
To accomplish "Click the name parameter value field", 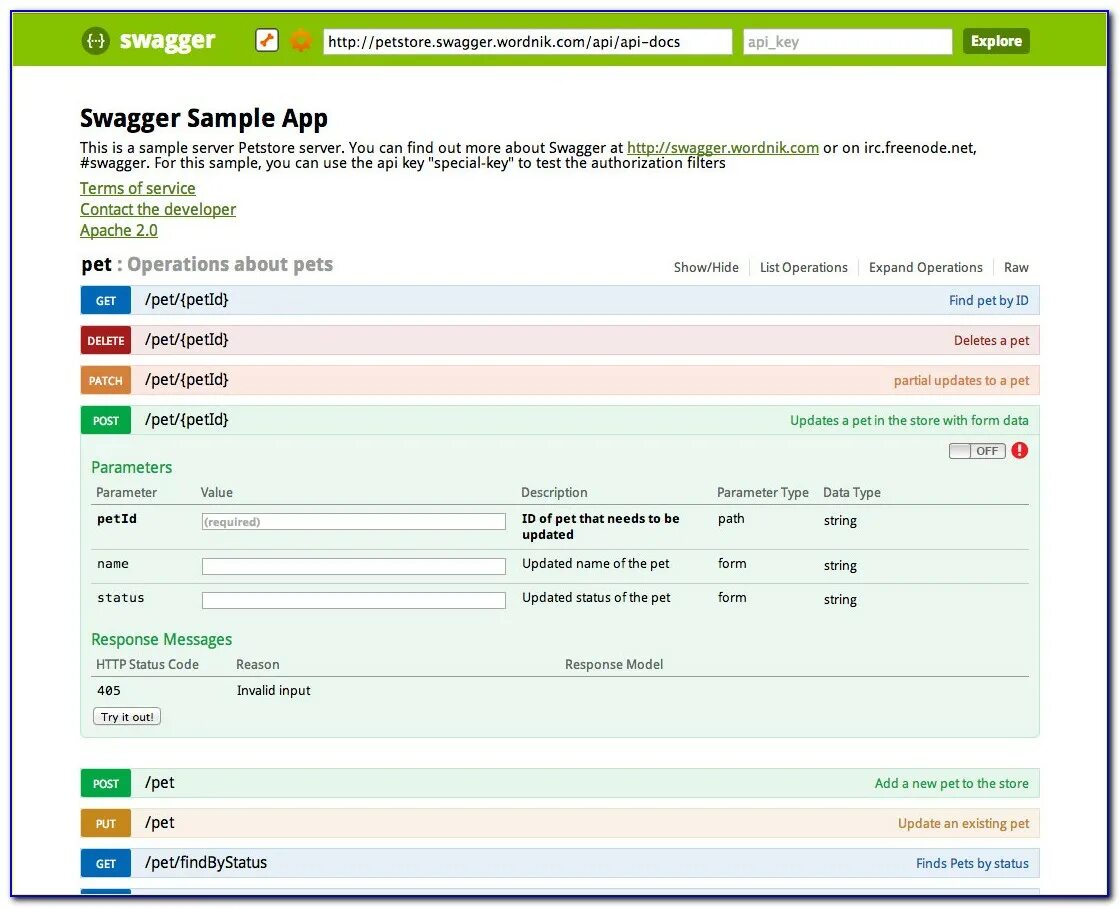I will click(x=354, y=567).
